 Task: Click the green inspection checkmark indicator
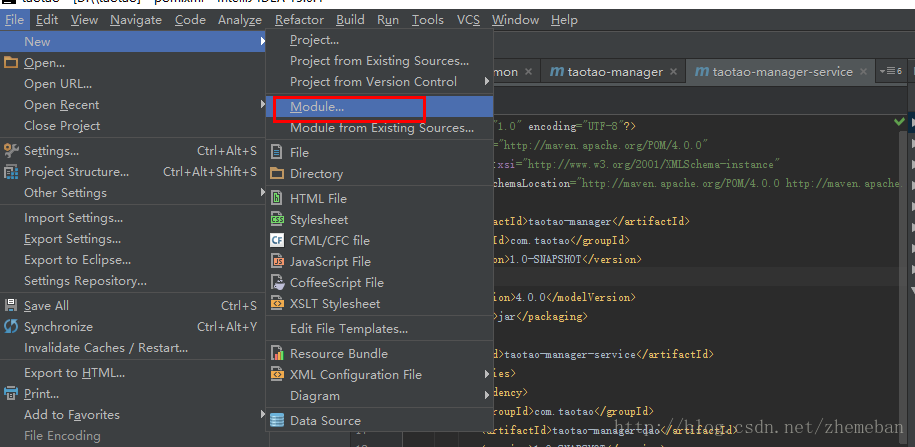(899, 121)
